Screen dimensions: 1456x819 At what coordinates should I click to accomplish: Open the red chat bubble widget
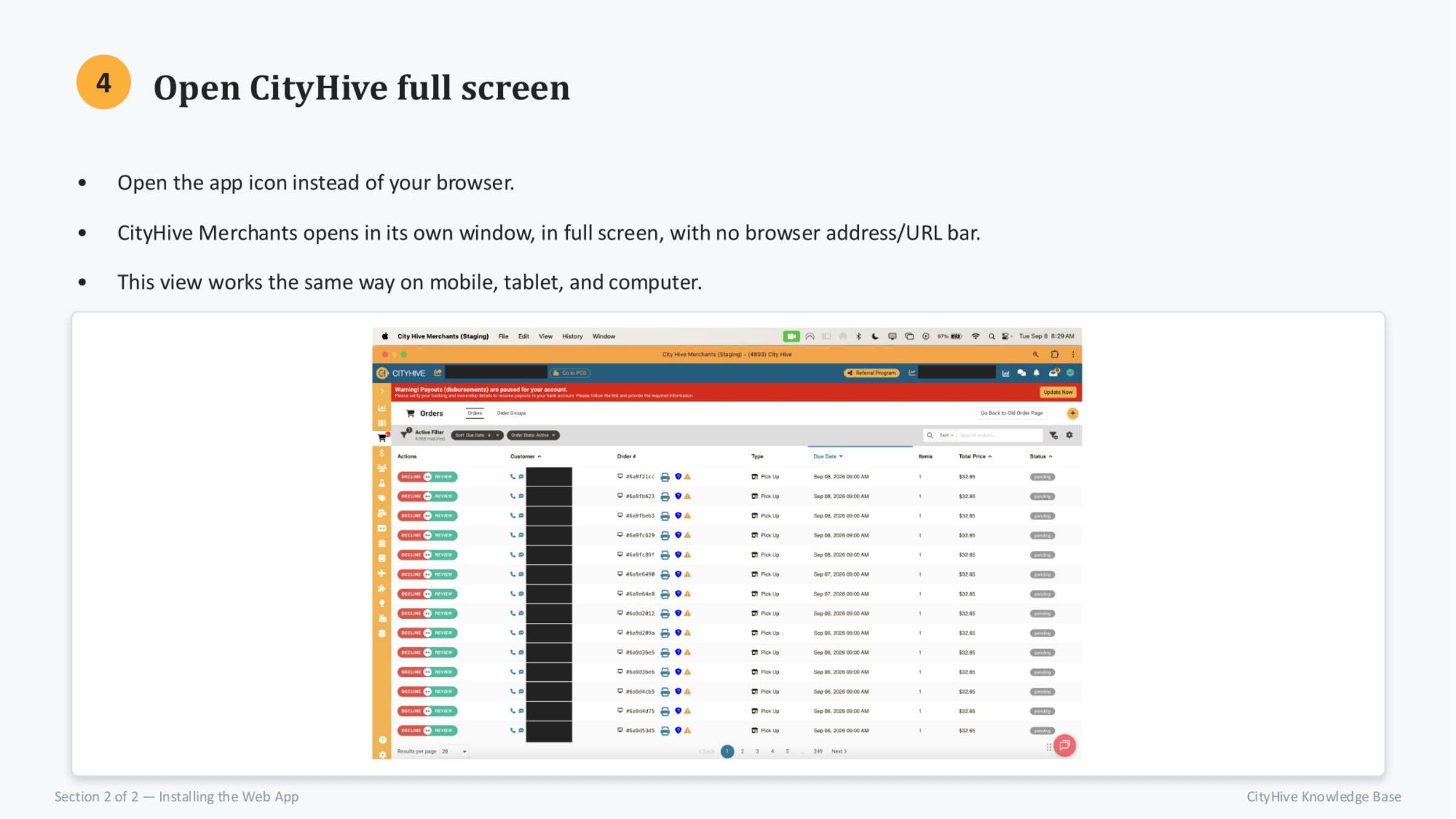coord(1065,746)
